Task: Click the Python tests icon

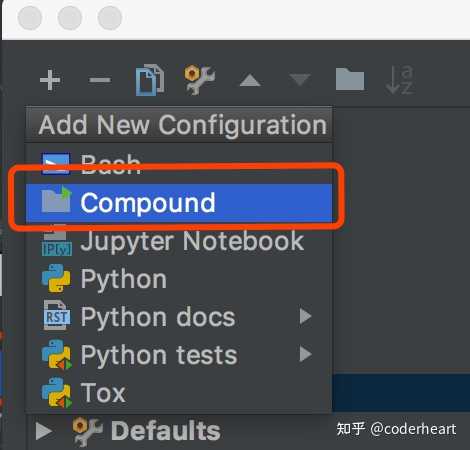Action: (57, 355)
